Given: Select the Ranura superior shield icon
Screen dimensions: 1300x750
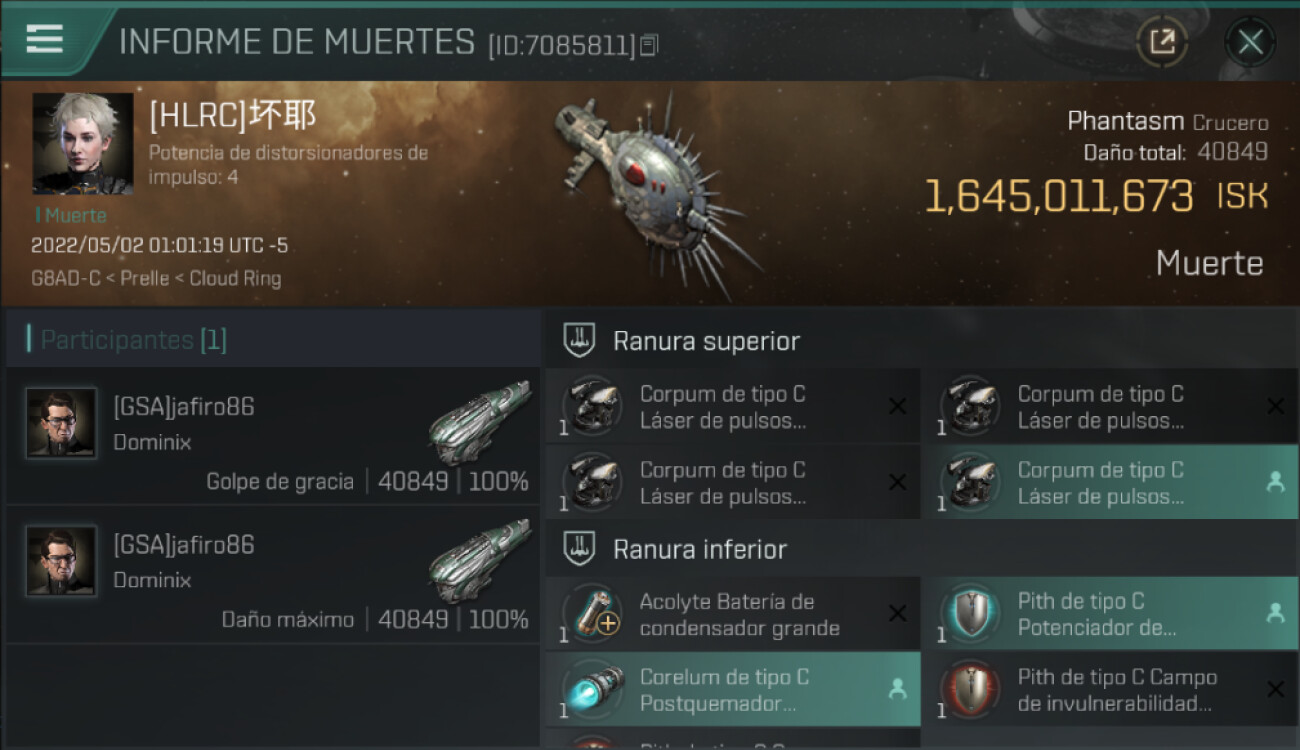Looking at the screenshot, I should (581, 341).
